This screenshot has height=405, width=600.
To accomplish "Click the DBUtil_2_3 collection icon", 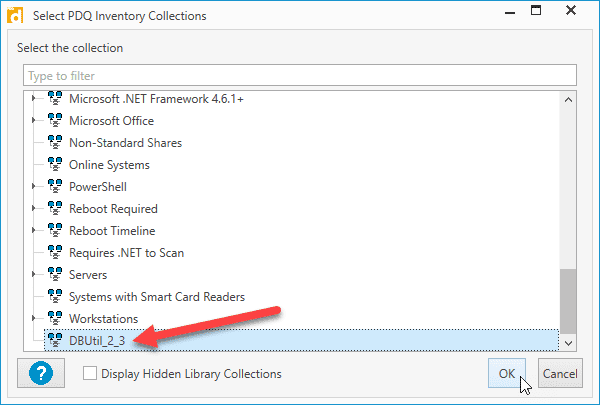I will point(55,340).
